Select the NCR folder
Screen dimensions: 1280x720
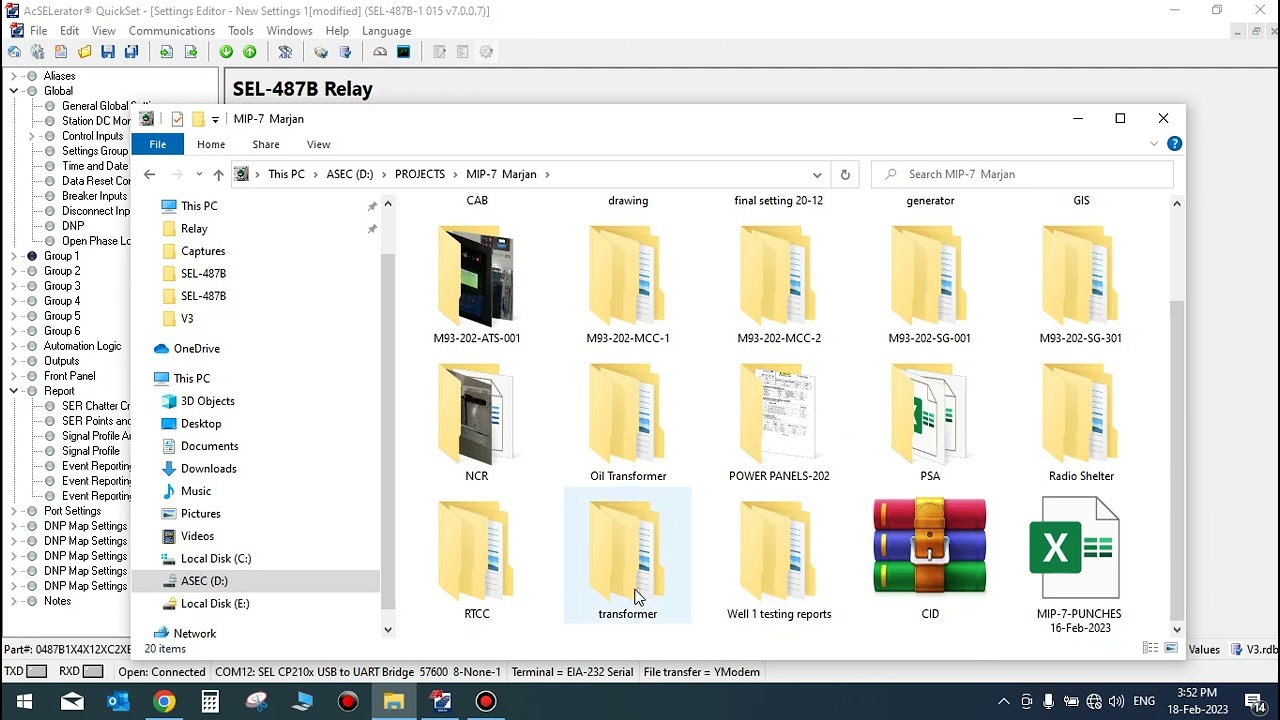point(477,424)
